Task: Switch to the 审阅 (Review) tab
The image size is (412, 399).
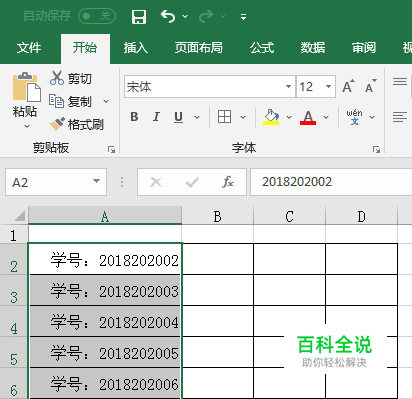Action: 364,48
